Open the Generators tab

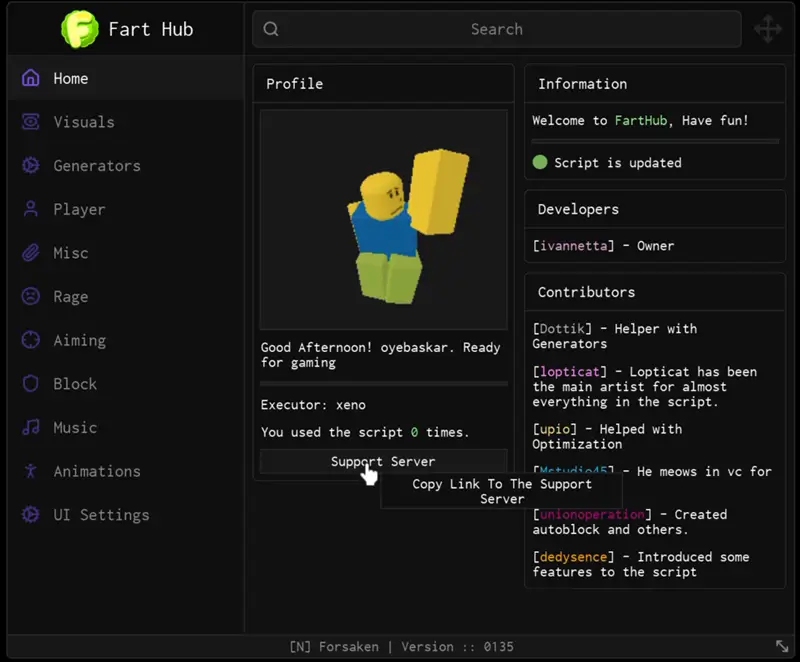click(126, 165)
